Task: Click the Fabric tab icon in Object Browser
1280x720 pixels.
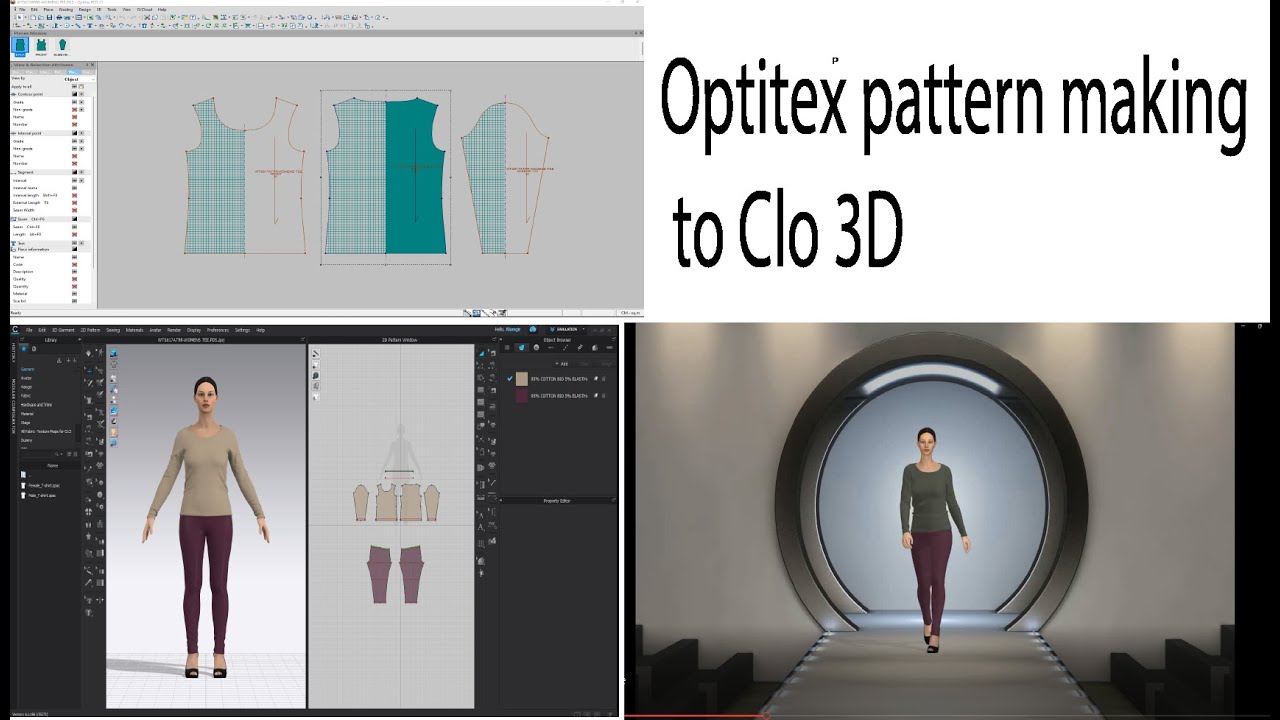Action: click(522, 347)
